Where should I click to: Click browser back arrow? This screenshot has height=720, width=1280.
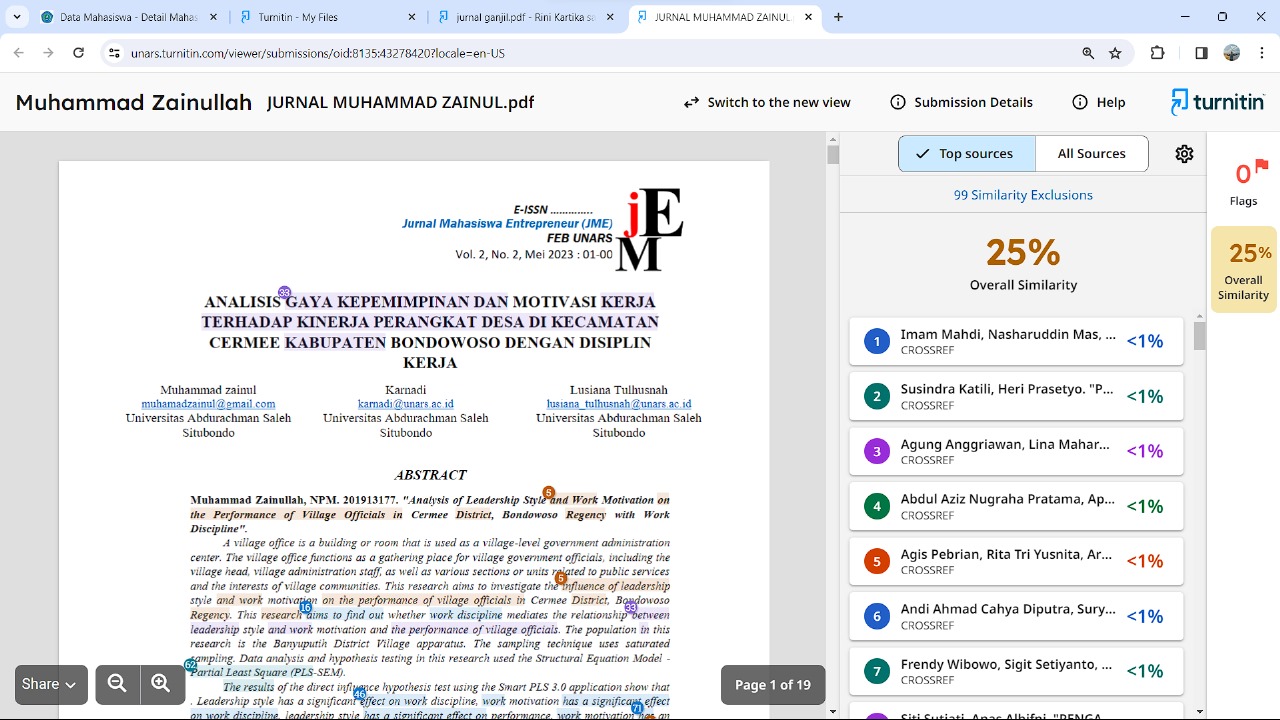tap(18, 53)
